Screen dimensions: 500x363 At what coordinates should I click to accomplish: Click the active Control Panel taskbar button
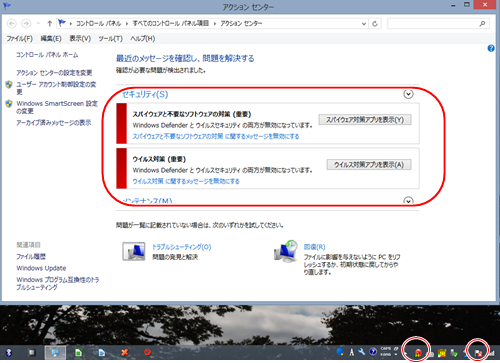click(x=55, y=352)
